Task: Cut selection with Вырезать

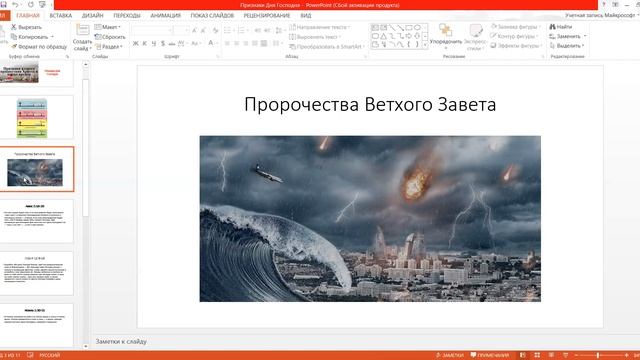Action: (x=26, y=27)
